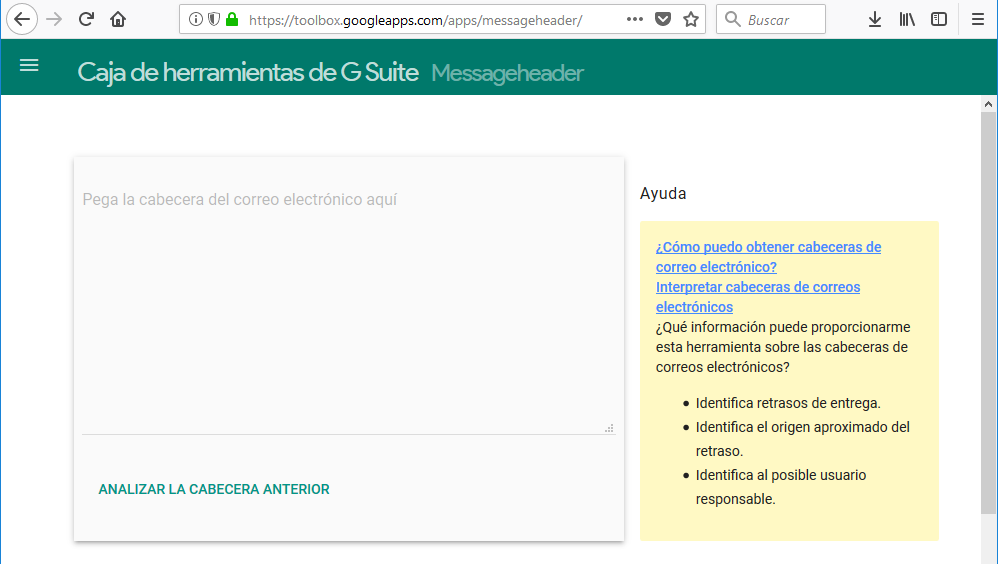Open the library icon
Image resolution: width=998 pixels, height=564 pixels.
(x=907, y=19)
